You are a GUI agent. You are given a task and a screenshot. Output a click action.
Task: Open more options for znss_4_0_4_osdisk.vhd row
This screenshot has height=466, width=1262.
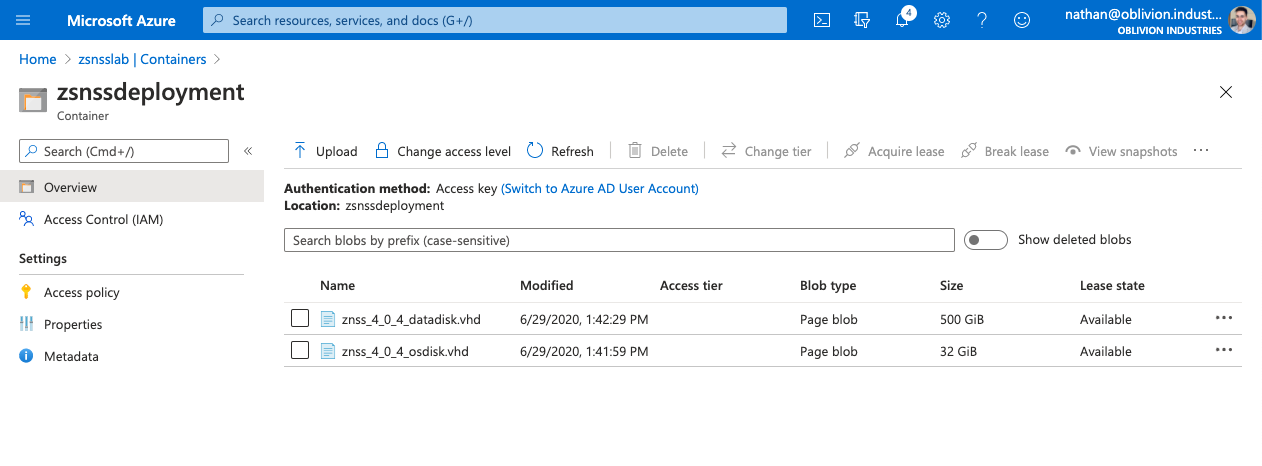[x=1223, y=350]
